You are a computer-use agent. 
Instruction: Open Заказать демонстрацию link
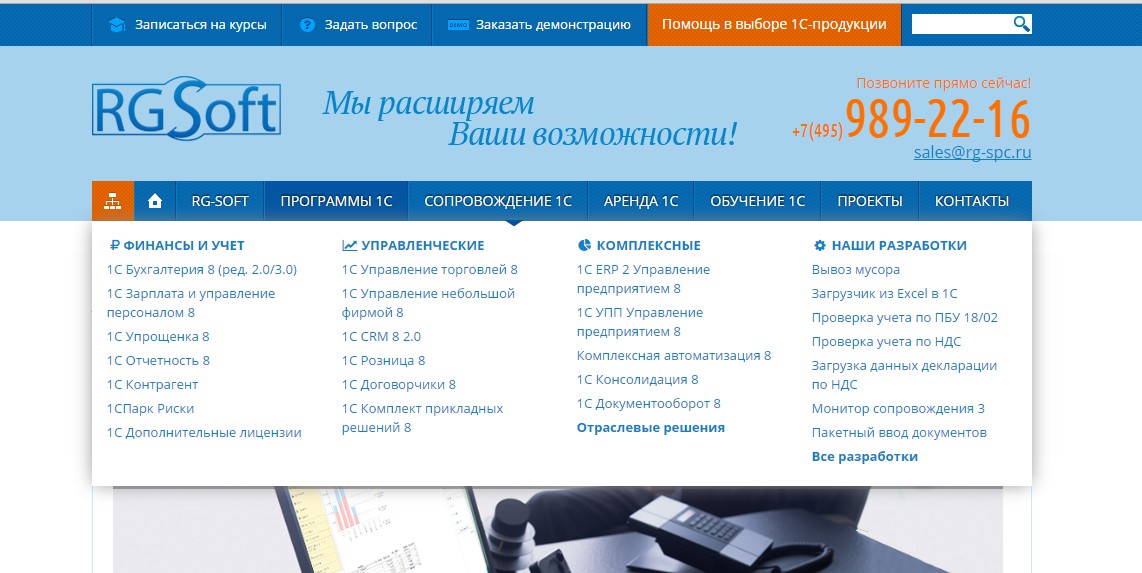[x=553, y=25]
